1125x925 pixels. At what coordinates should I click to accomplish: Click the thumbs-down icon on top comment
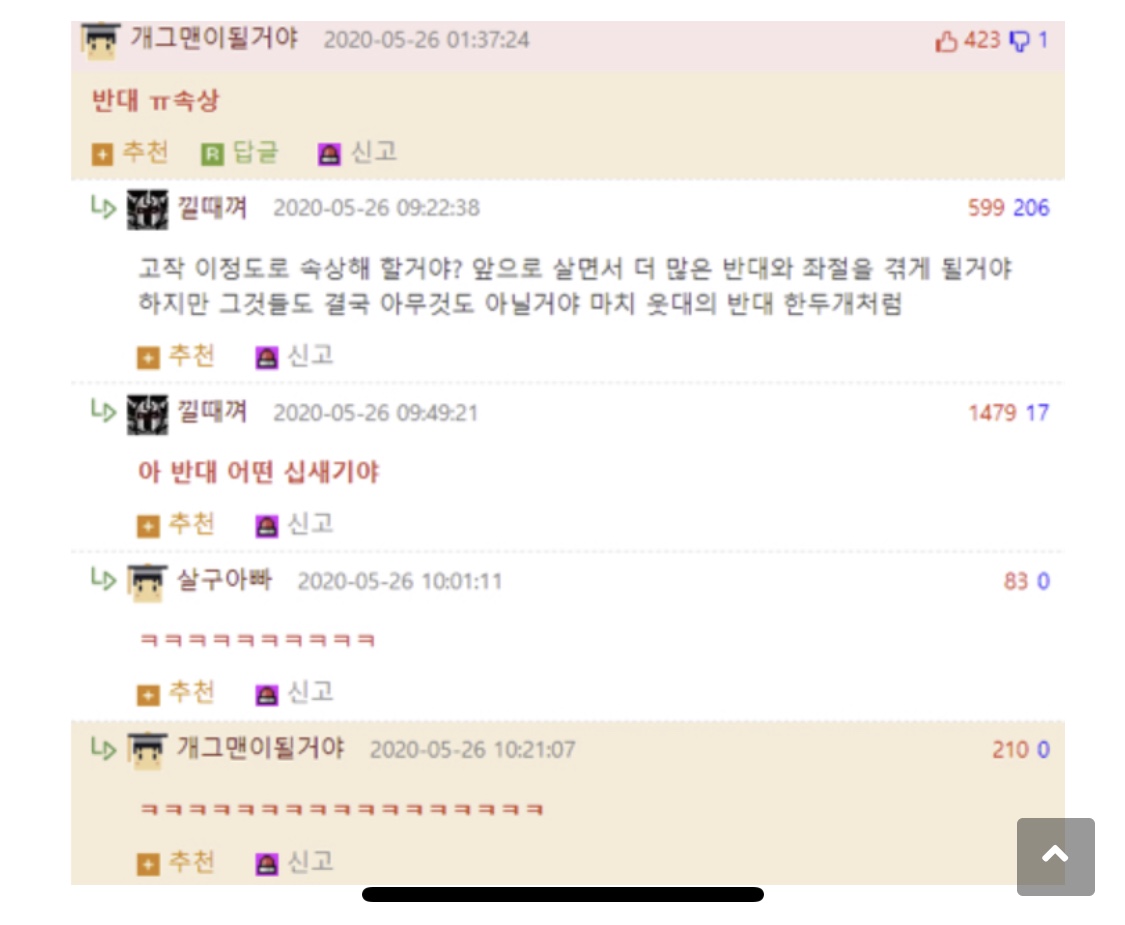click(x=1019, y=41)
